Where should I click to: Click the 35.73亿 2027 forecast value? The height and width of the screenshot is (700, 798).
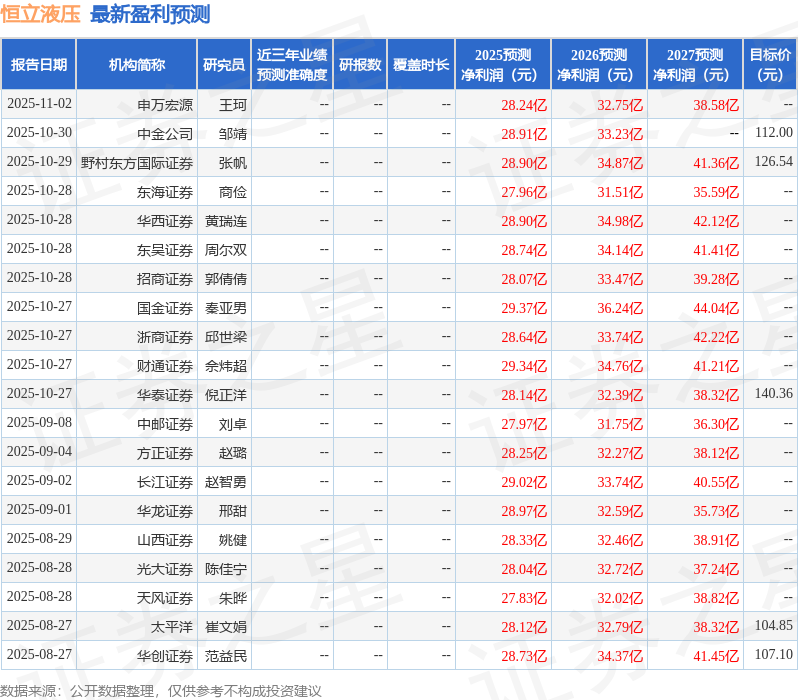coord(716,512)
